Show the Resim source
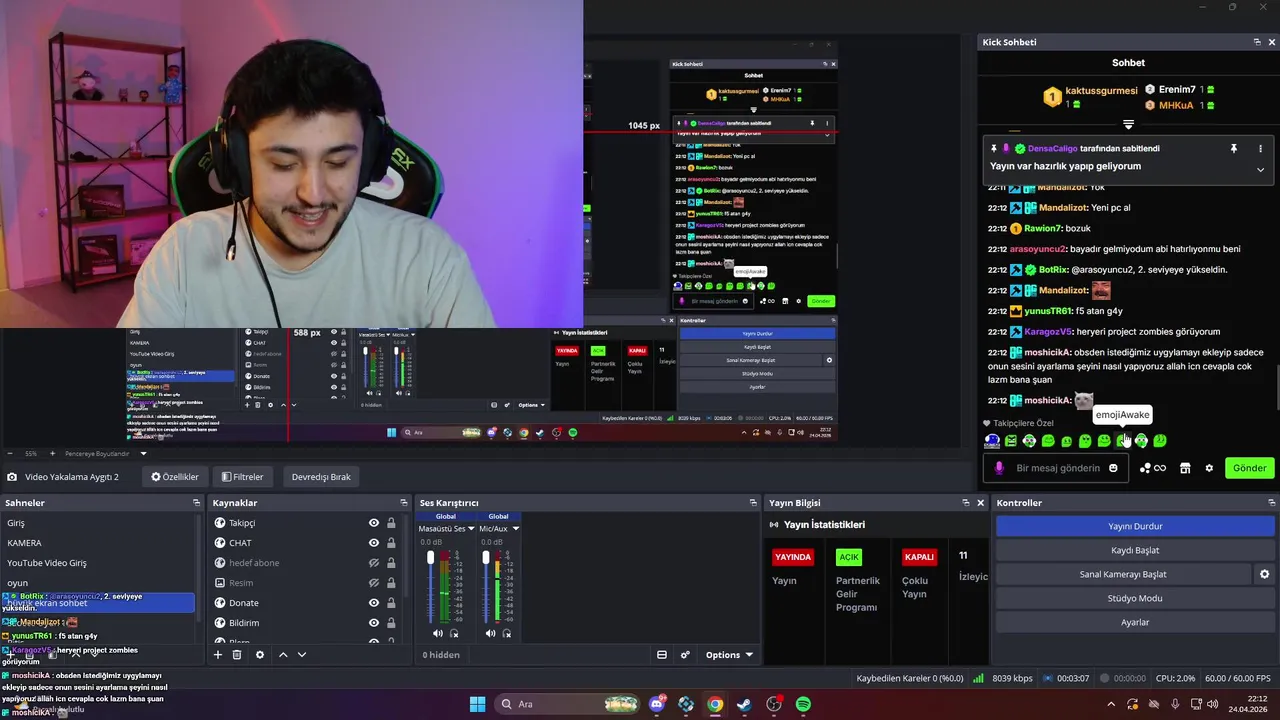Image resolution: width=1280 pixels, height=720 pixels. [374, 583]
